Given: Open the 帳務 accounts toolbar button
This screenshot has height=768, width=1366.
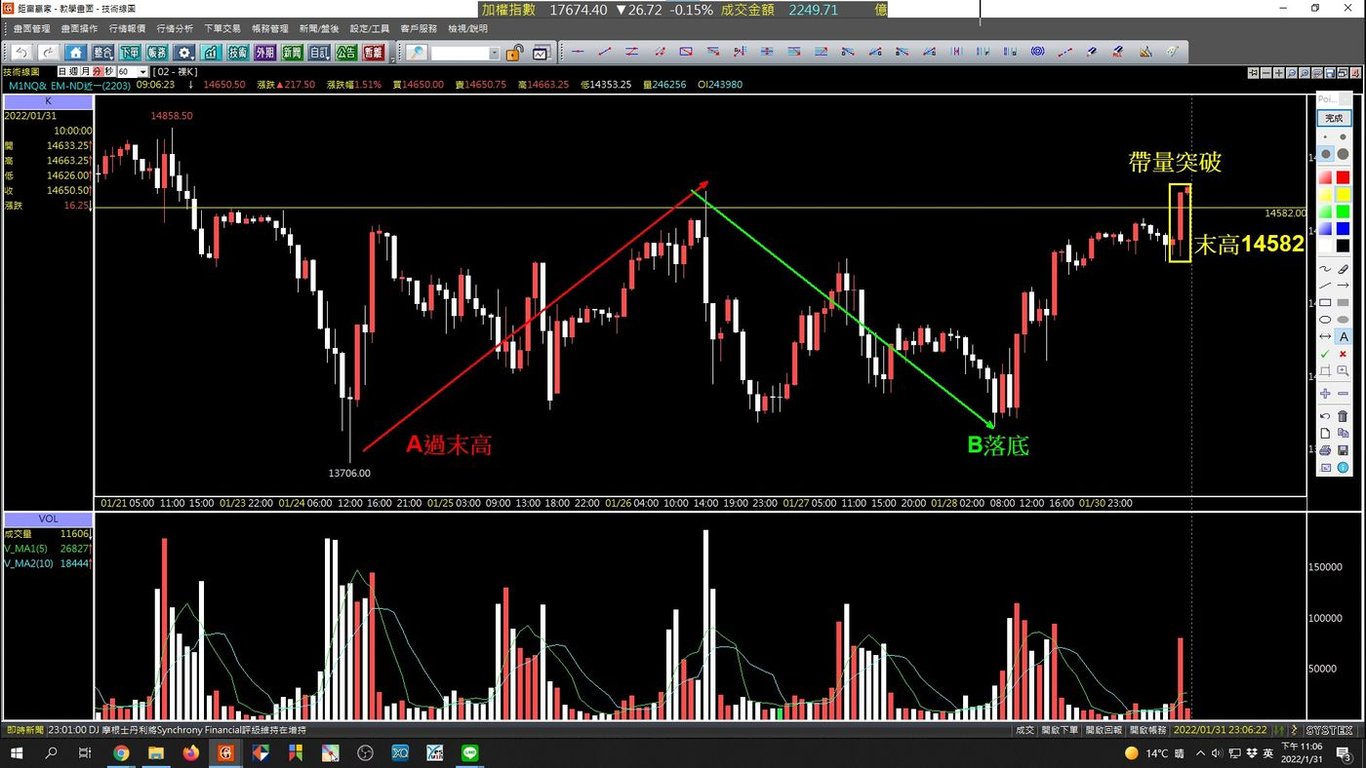Looking at the screenshot, I should click(157, 52).
